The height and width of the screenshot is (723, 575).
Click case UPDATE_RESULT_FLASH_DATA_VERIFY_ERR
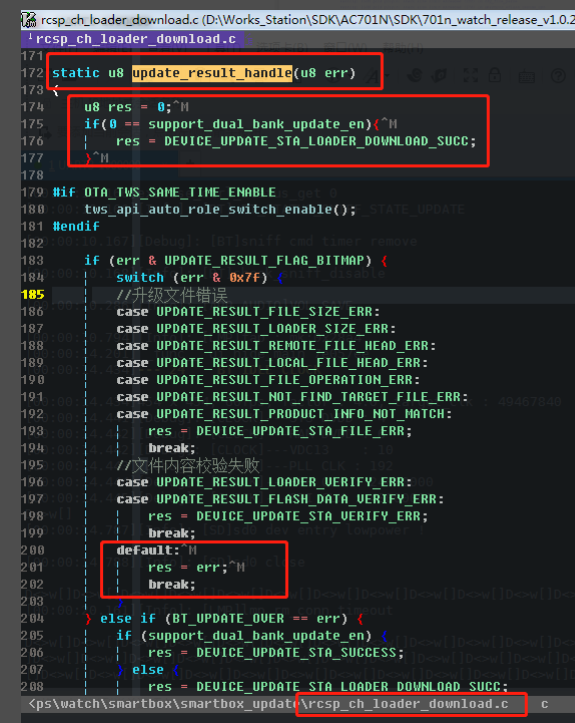pos(280,499)
